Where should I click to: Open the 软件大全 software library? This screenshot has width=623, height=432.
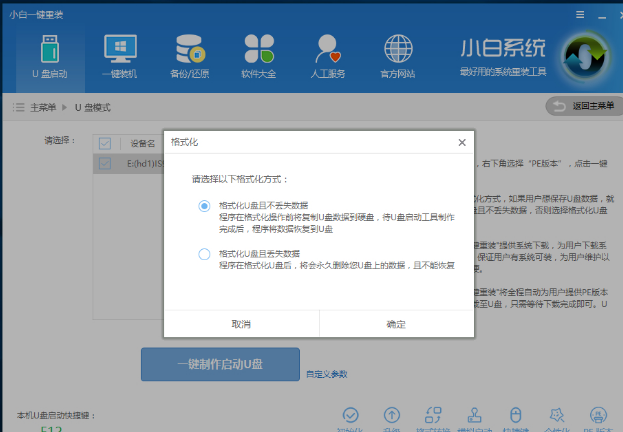click(257, 55)
